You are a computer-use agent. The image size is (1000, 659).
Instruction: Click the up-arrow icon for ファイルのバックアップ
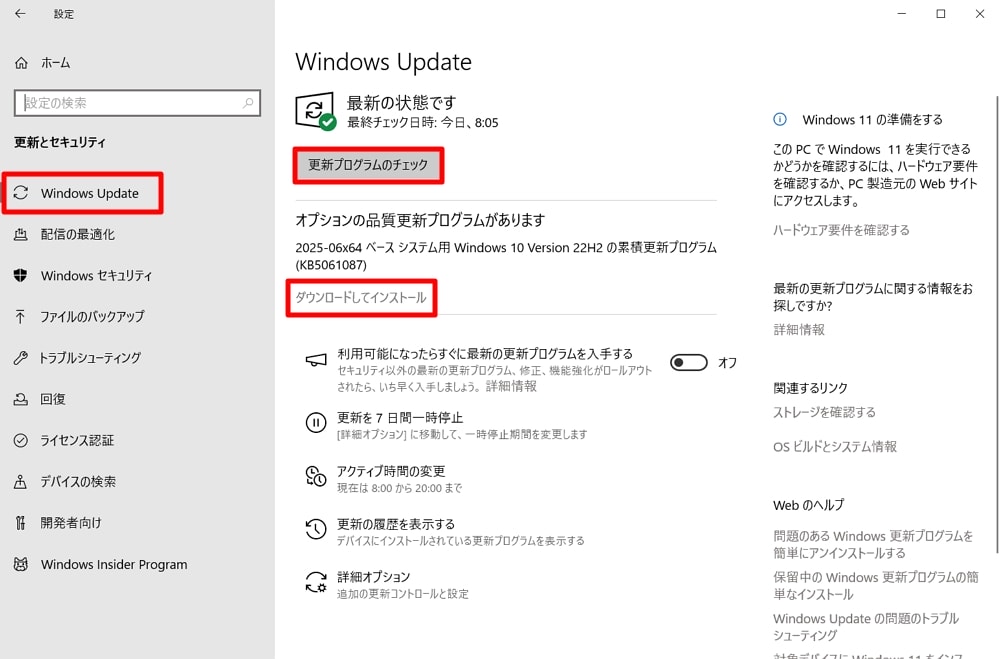pyautogui.click(x=20, y=316)
